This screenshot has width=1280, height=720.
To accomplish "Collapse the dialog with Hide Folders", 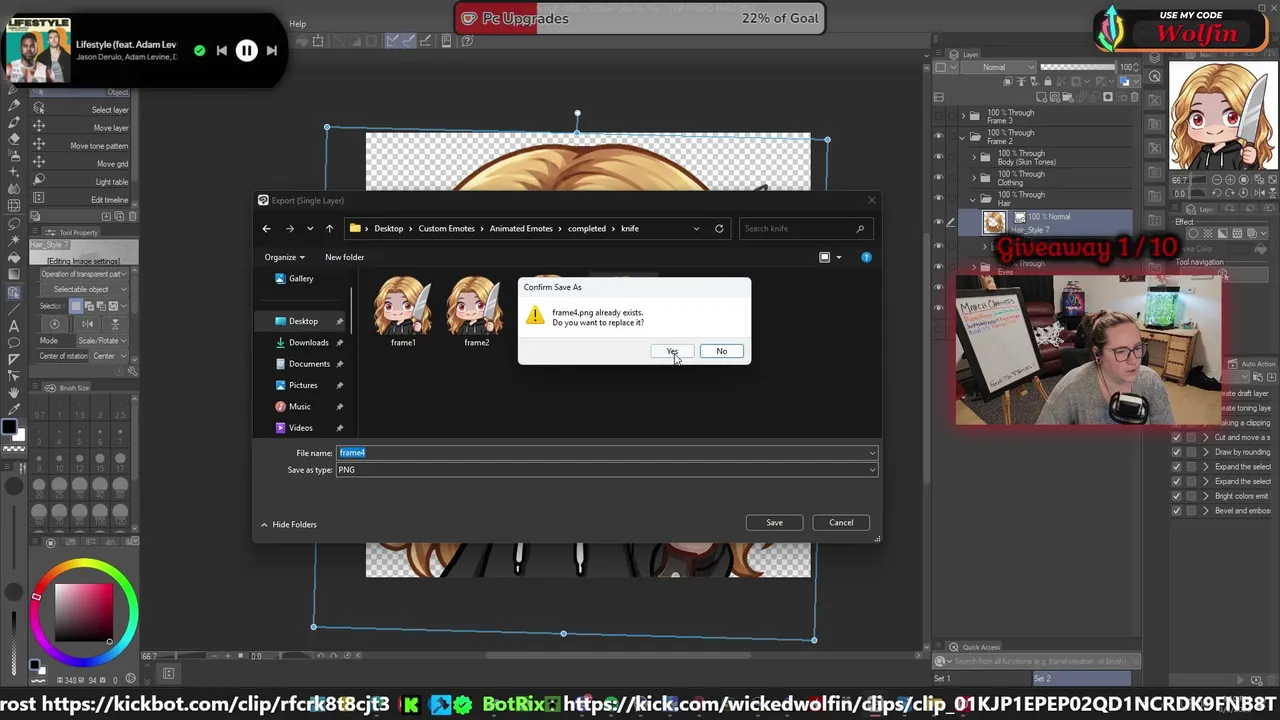I will (288, 524).
